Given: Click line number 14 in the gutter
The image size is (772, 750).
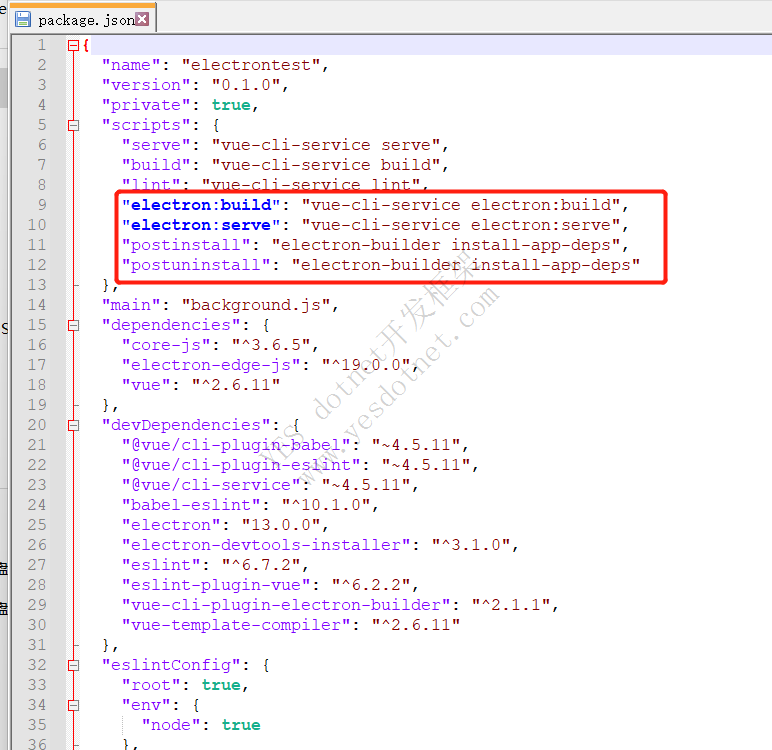Looking at the screenshot, I should point(37,305).
